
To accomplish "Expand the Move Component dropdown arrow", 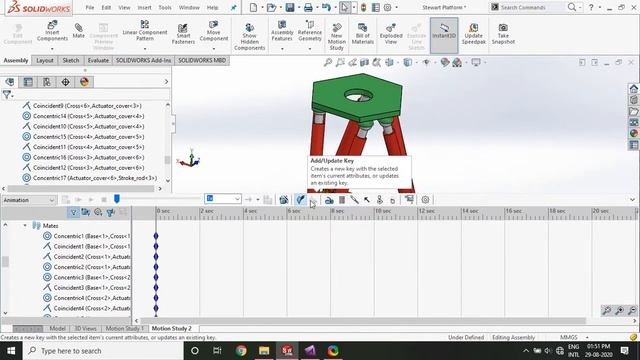I will [214, 49].
